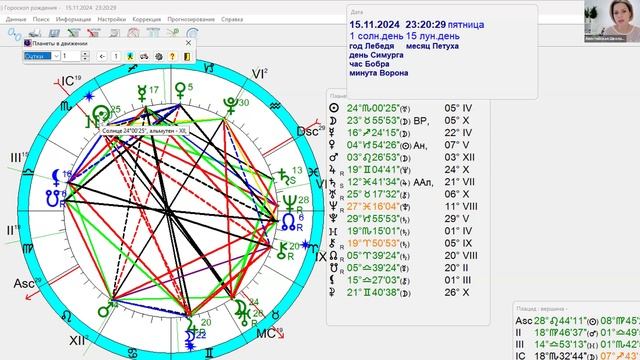
Task: Increase step value with up arrow
Action: pos(85,53)
